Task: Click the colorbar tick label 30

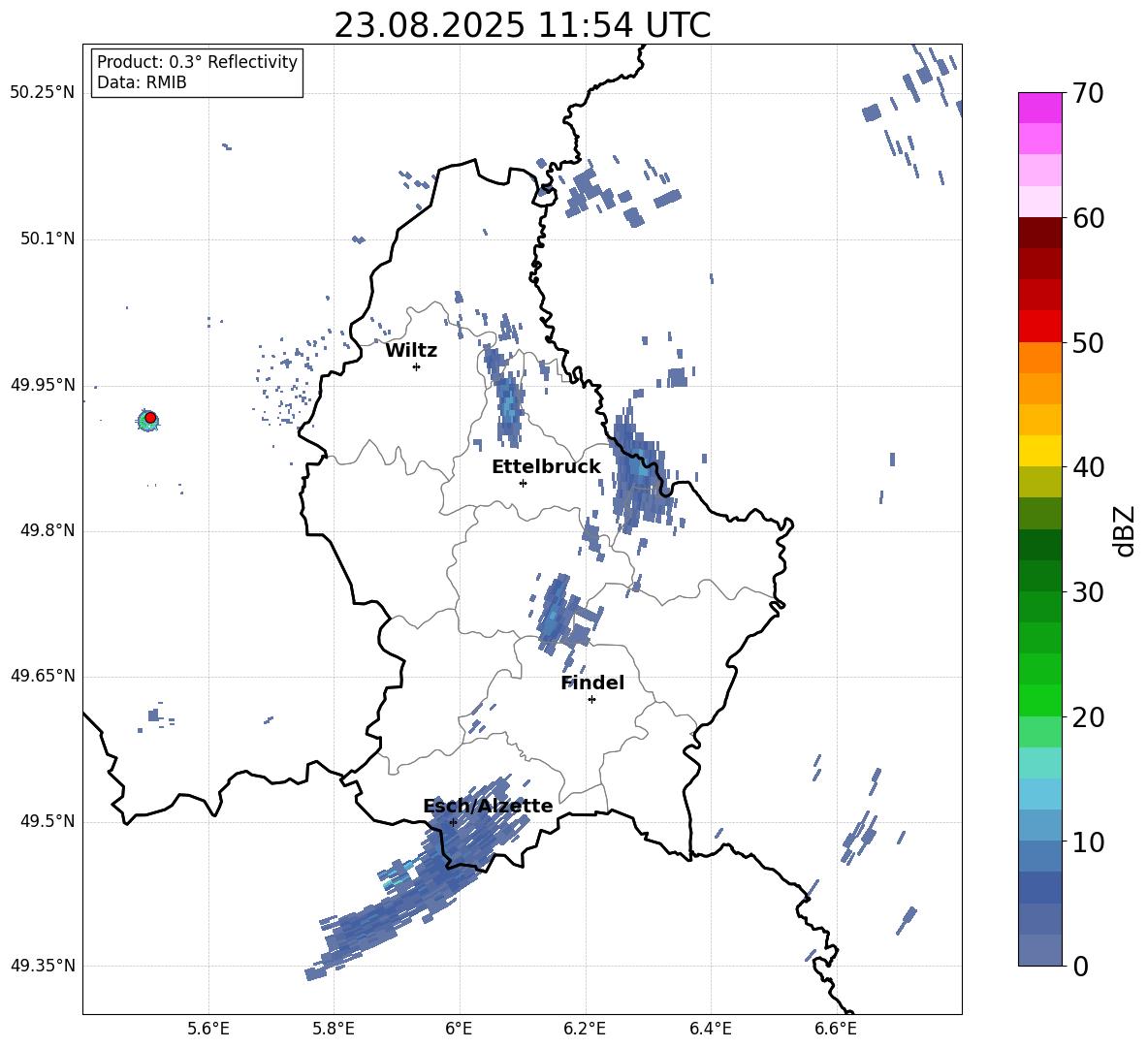Action: [x=1088, y=592]
